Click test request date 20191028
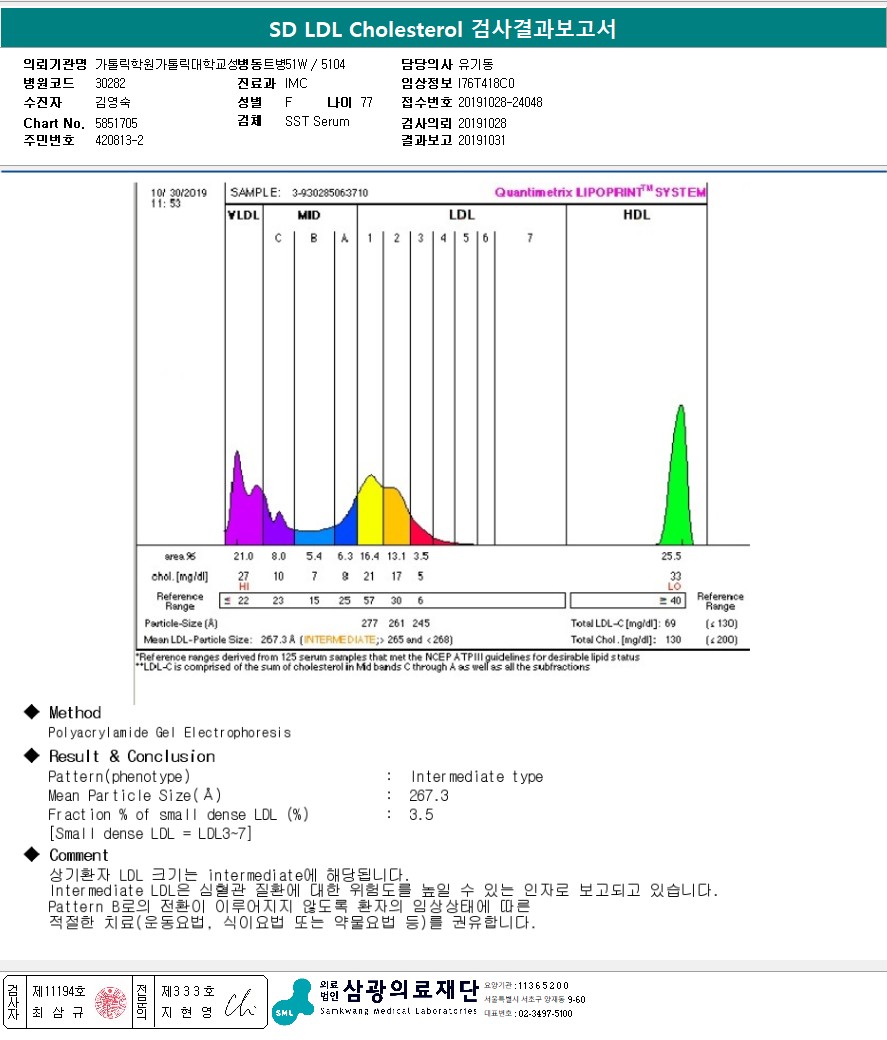 click(x=482, y=123)
